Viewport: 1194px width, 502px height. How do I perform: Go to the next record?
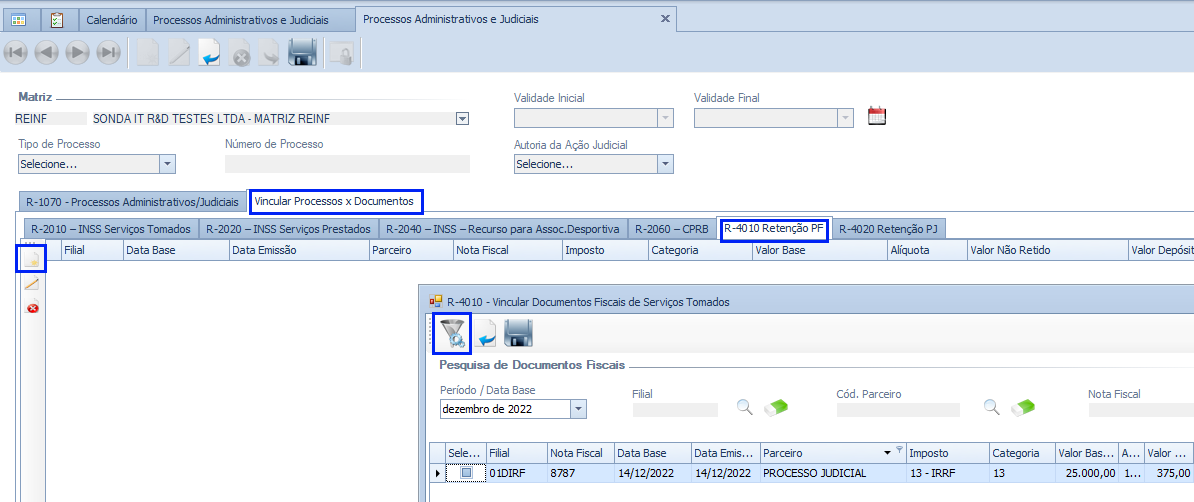pyautogui.click(x=78, y=53)
